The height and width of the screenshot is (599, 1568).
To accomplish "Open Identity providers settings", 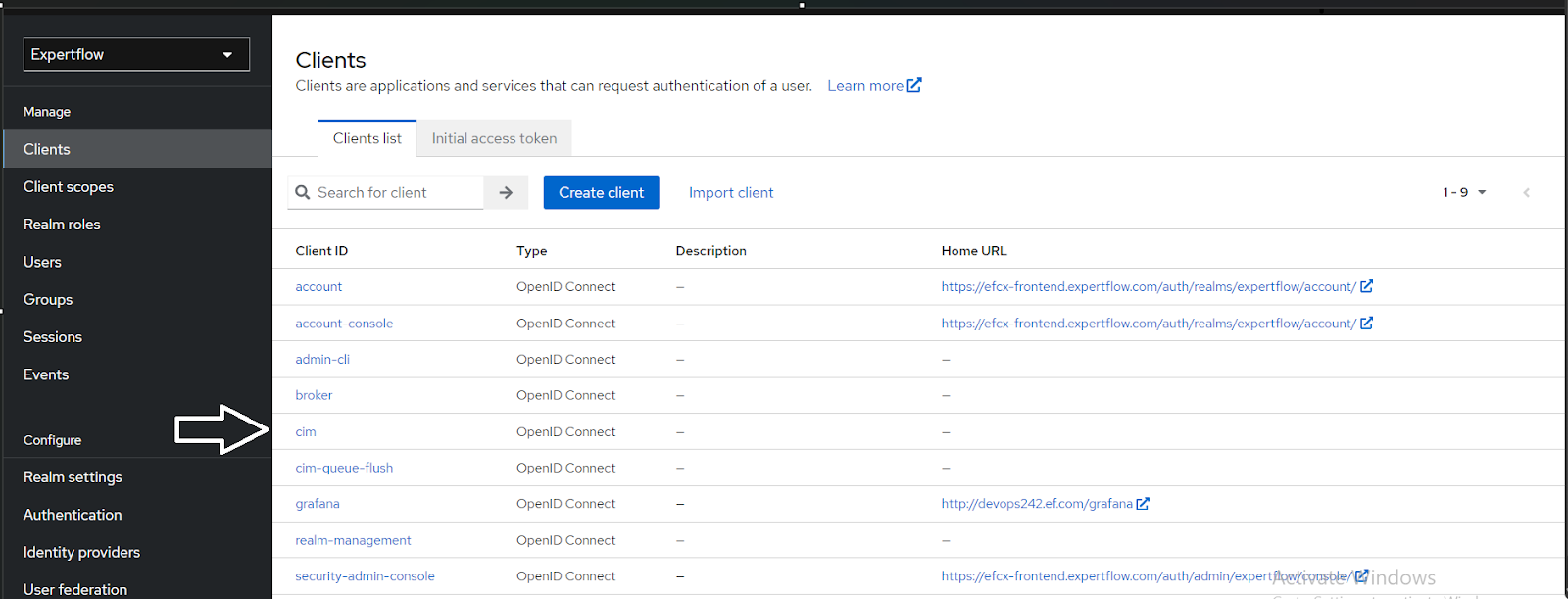I will click(81, 552).
